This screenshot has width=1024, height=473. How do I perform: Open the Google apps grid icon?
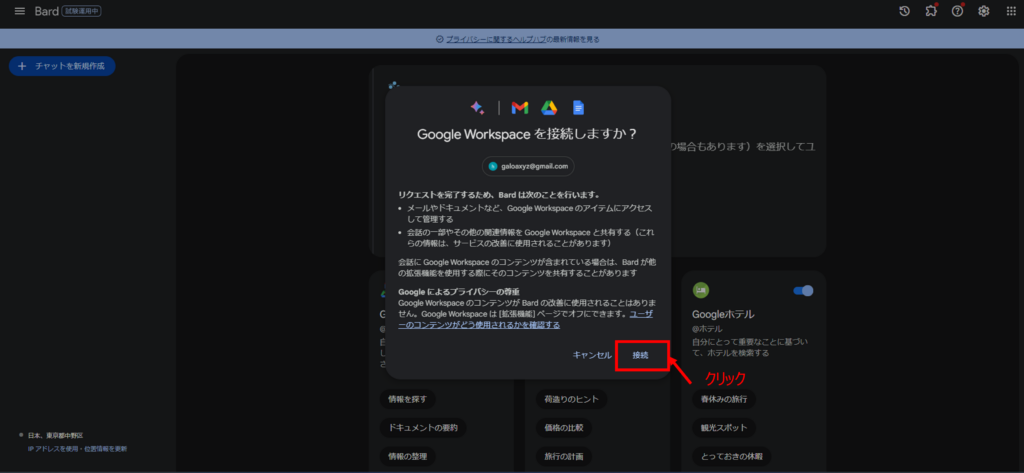1011,11
